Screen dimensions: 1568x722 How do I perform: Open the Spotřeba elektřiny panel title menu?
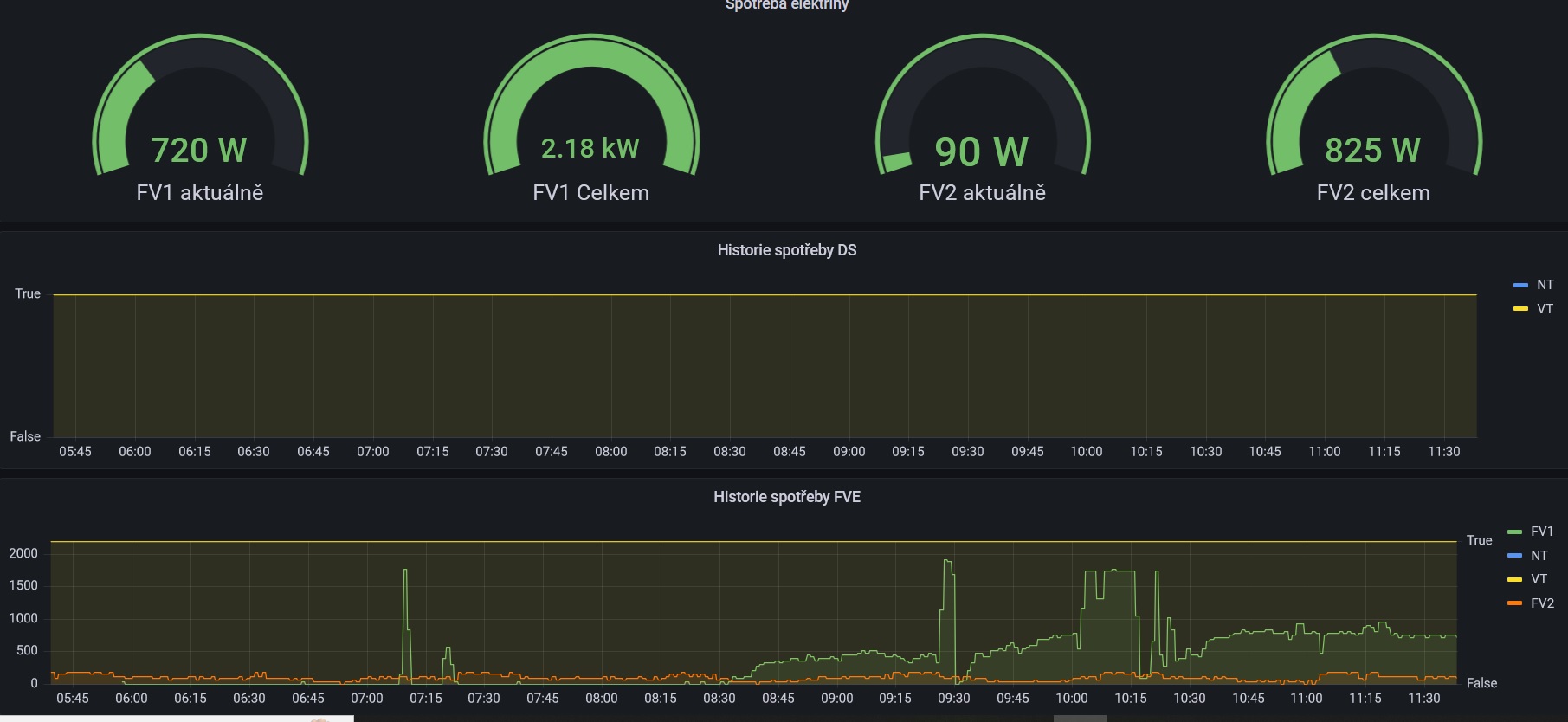[x=786, y=5]
